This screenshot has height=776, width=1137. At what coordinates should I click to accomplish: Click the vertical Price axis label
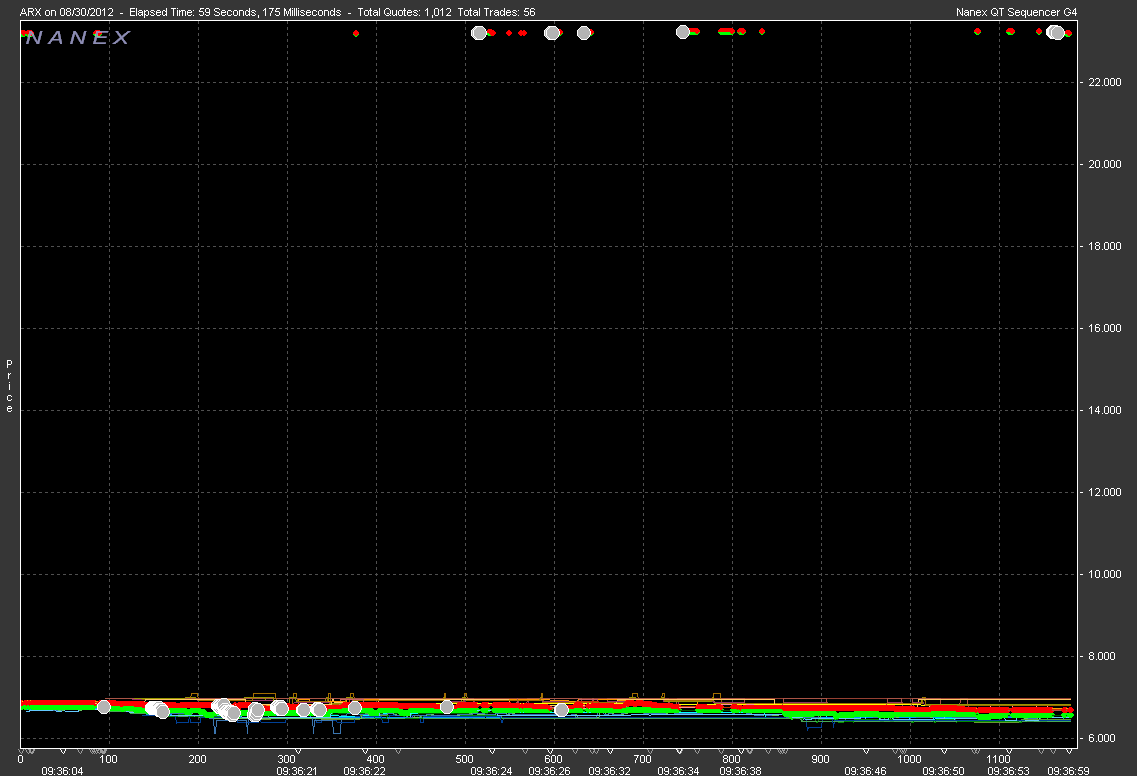tap(9, 386)
